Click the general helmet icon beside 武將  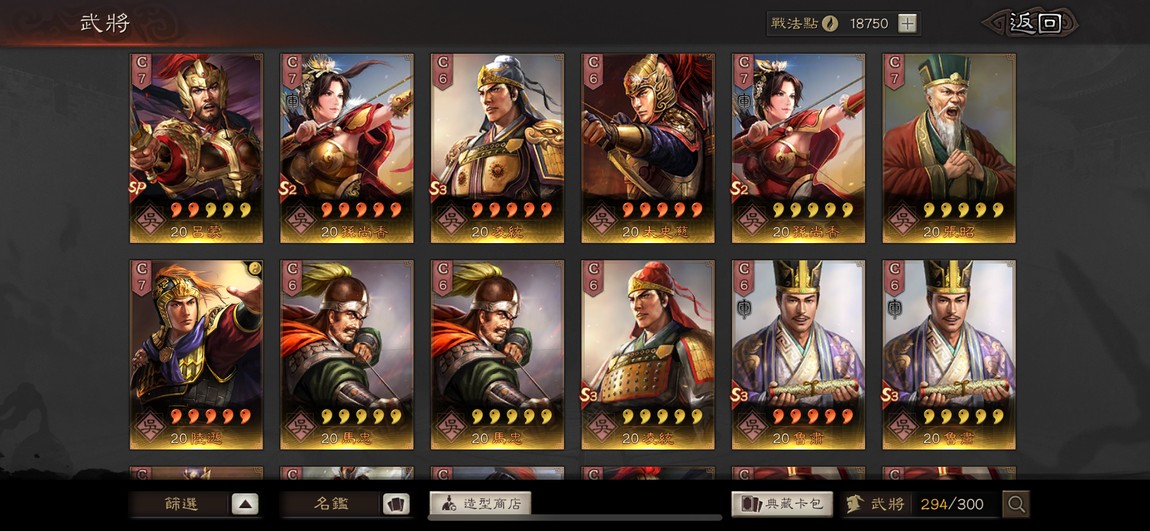[x=854, y=503]
